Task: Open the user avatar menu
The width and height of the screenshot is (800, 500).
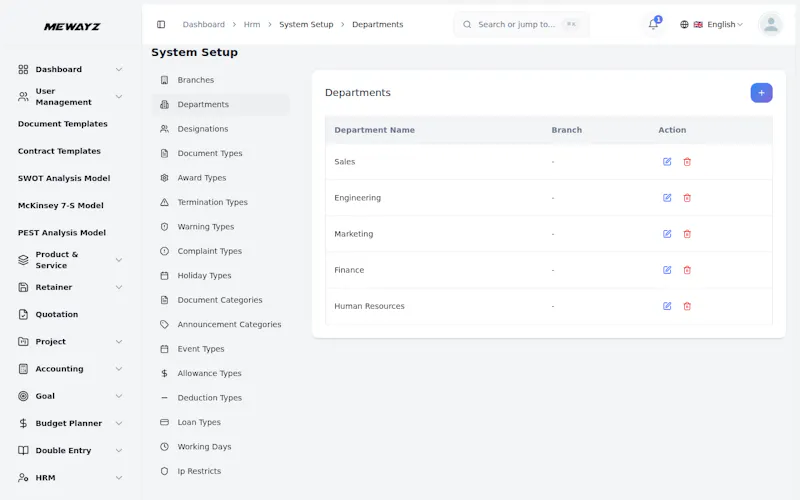Action: click(x=771, y=24)
